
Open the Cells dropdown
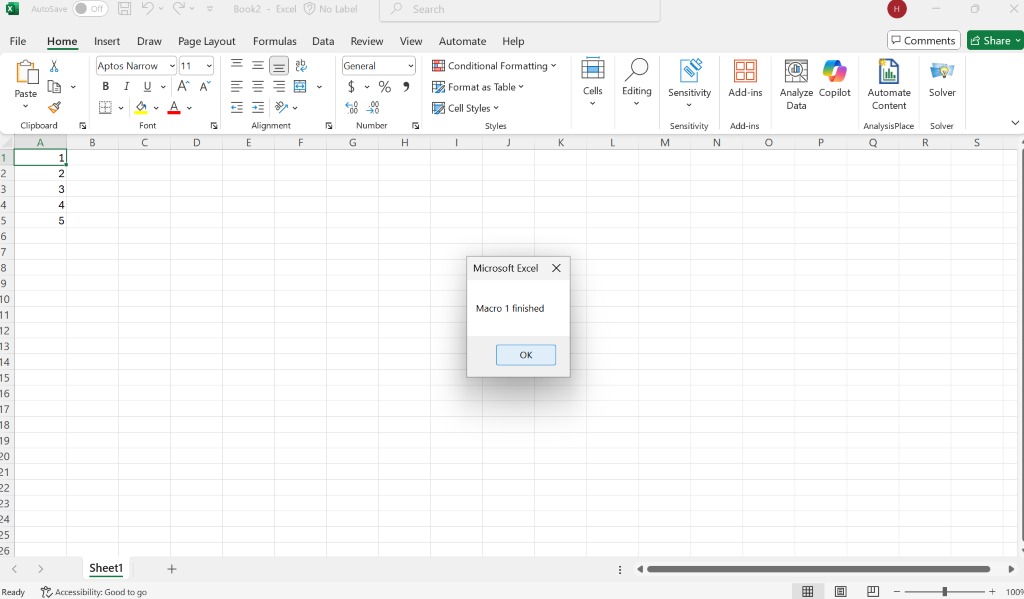click(x=593, y=82)
